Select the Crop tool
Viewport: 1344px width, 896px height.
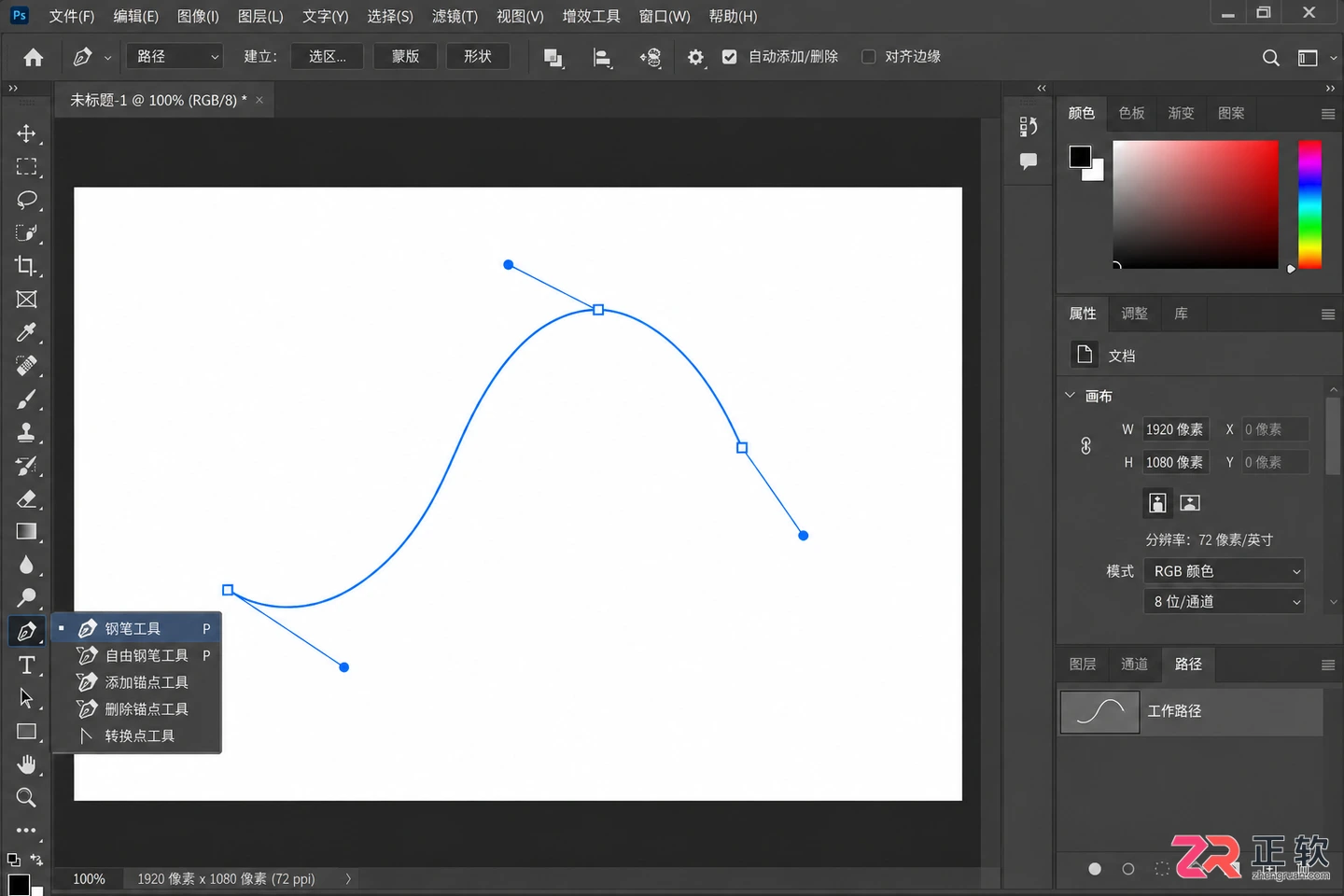(x=26, y=266)
